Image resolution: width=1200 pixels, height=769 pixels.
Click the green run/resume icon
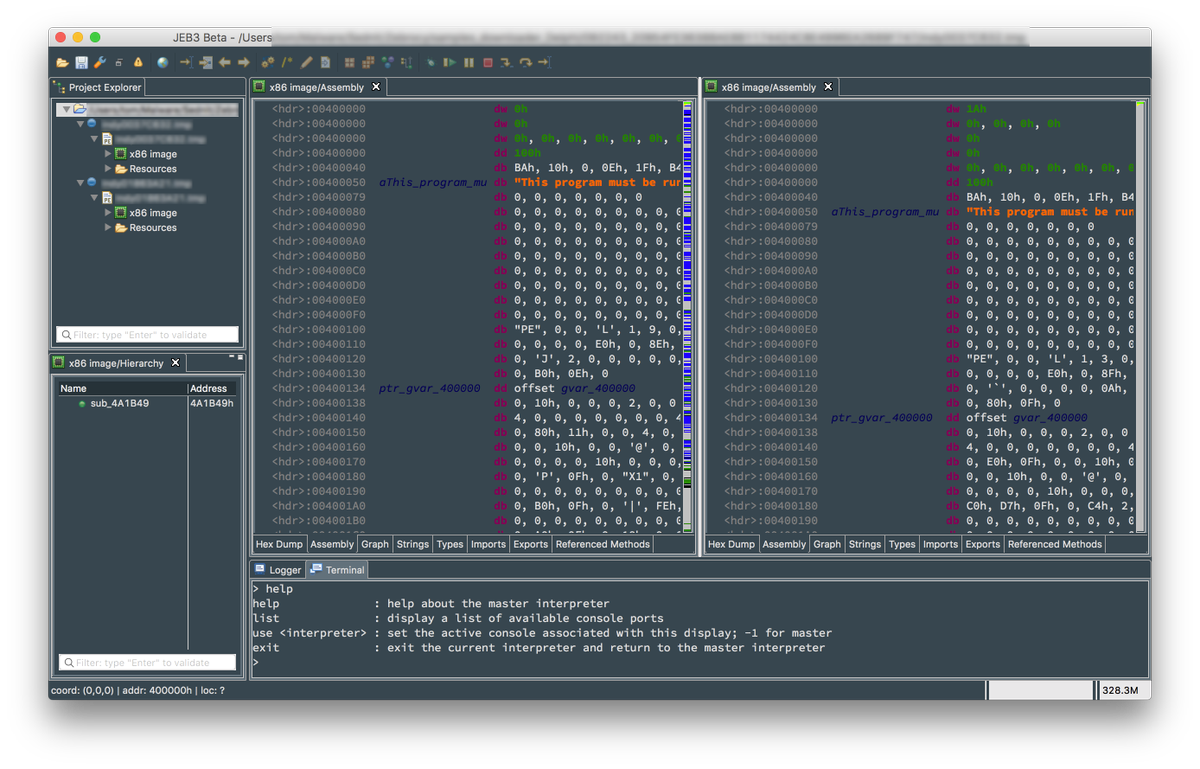click(450, 62)
